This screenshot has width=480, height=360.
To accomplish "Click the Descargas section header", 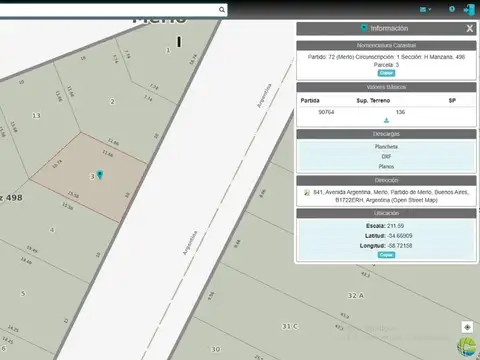I will [386, 134].
